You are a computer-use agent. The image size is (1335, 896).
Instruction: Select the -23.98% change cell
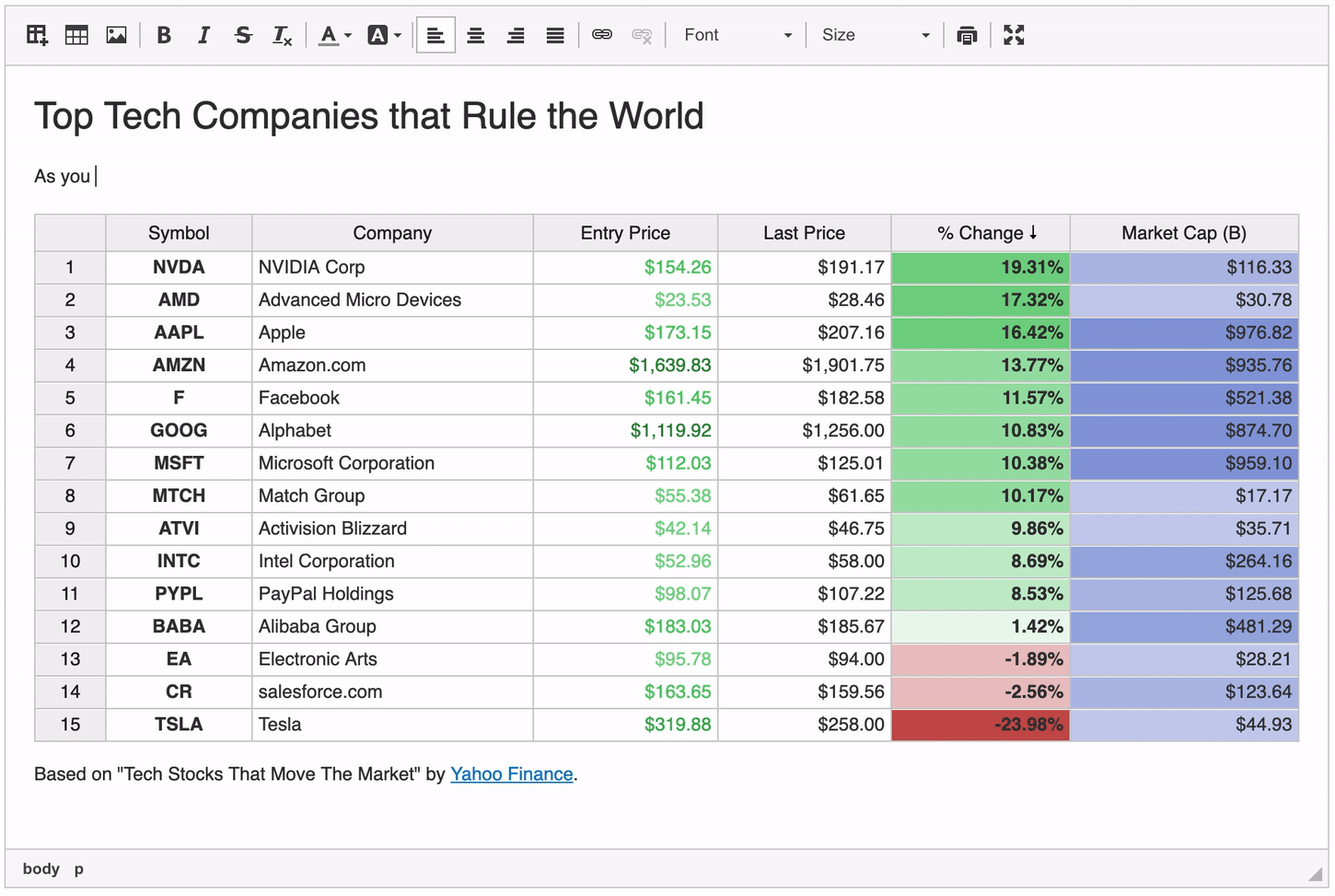[980, 725]
